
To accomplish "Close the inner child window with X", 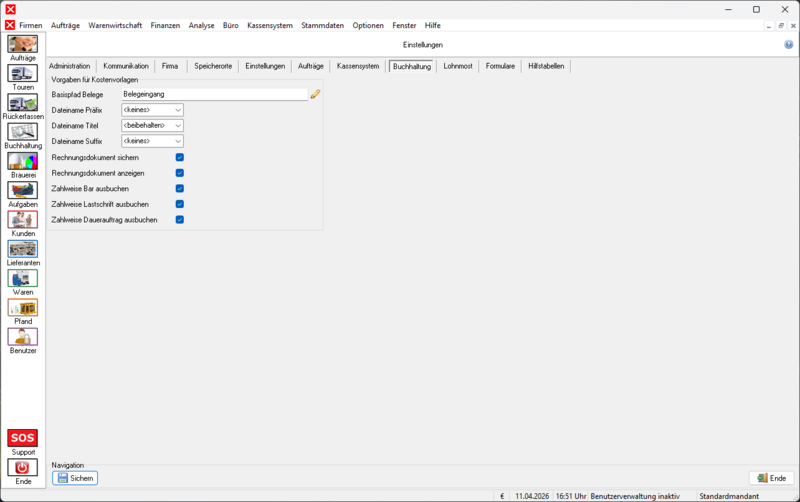I will [x=793, y=26].
